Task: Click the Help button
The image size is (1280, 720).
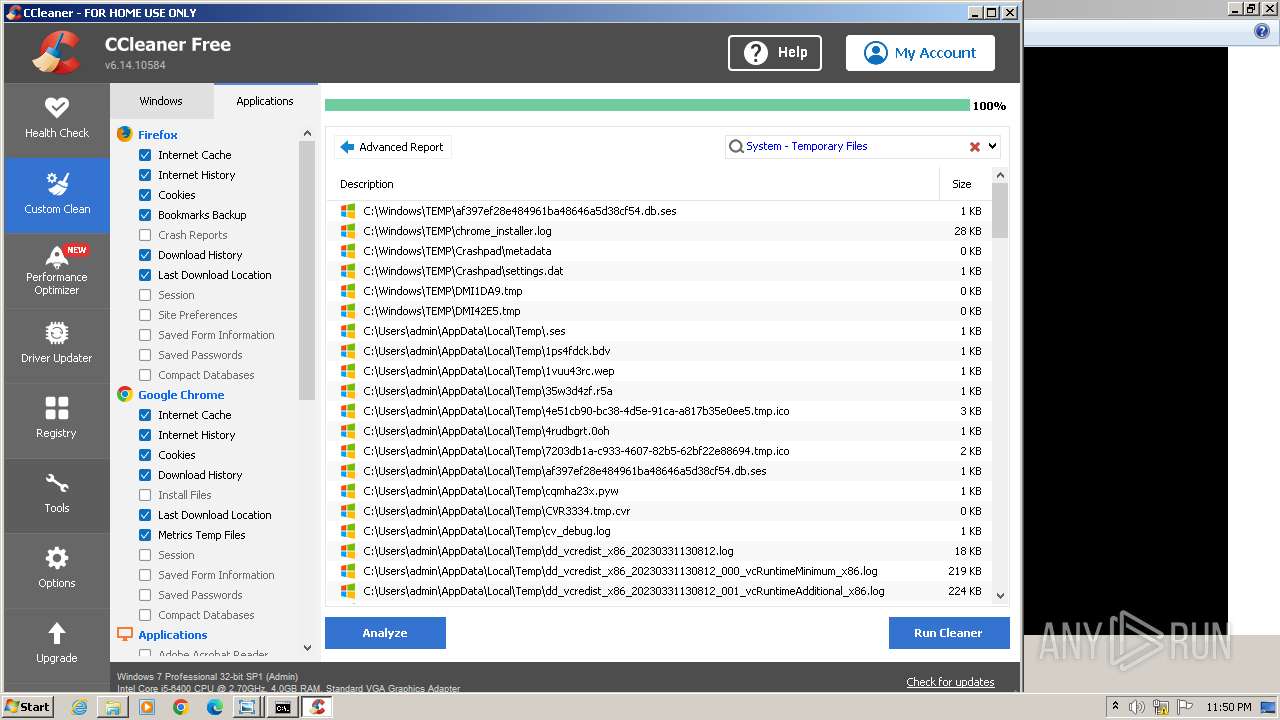Action: (775, 53)
